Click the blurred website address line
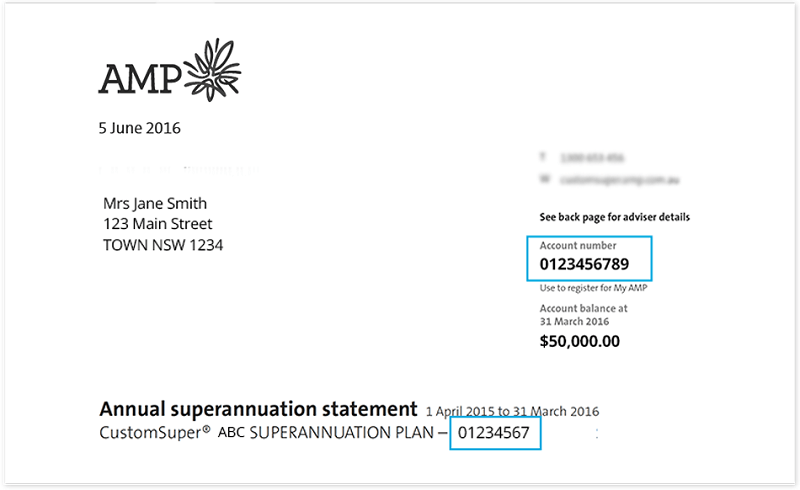Image resolution: width=800 pixels, height=490 pixels. [610, 180]
